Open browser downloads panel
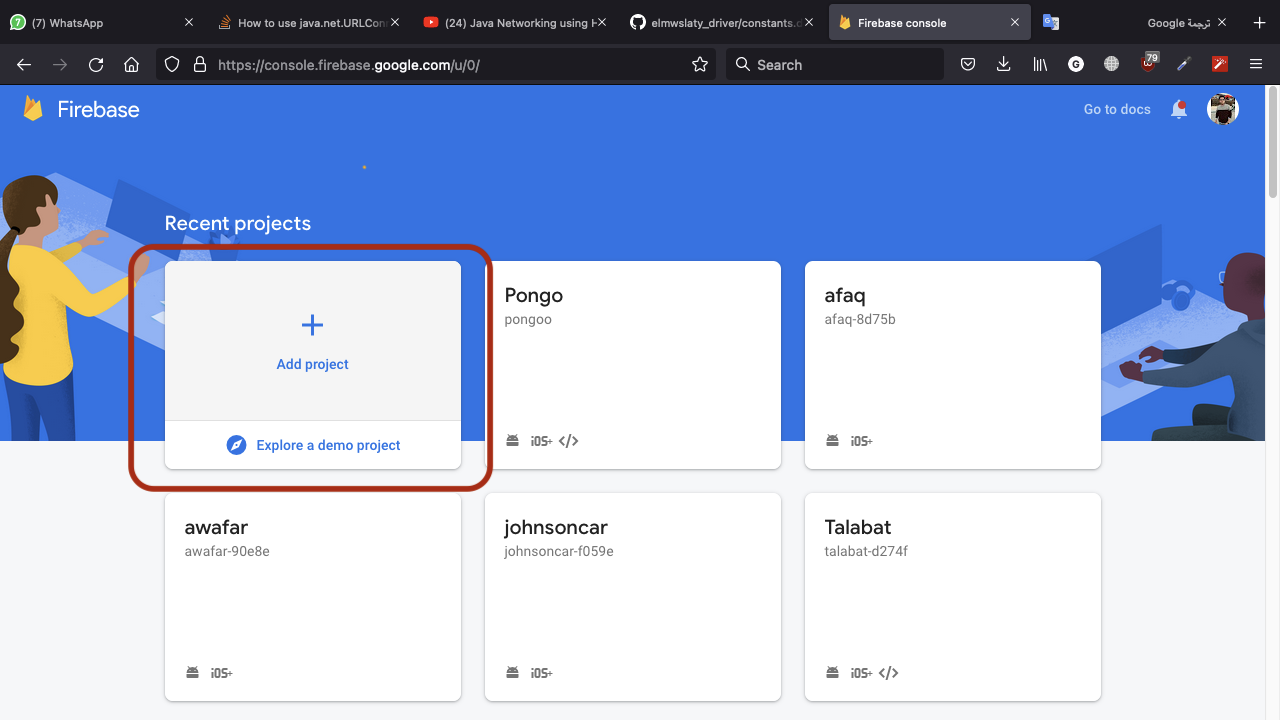This screenshot has height=720, width=1280. 1004,64
